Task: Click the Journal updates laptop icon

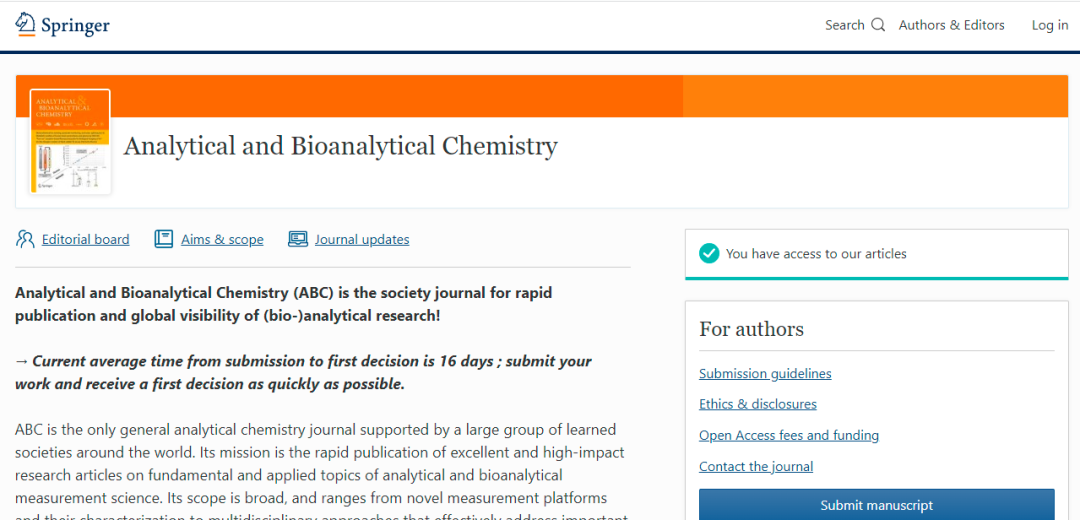Action: pos(298,239)
